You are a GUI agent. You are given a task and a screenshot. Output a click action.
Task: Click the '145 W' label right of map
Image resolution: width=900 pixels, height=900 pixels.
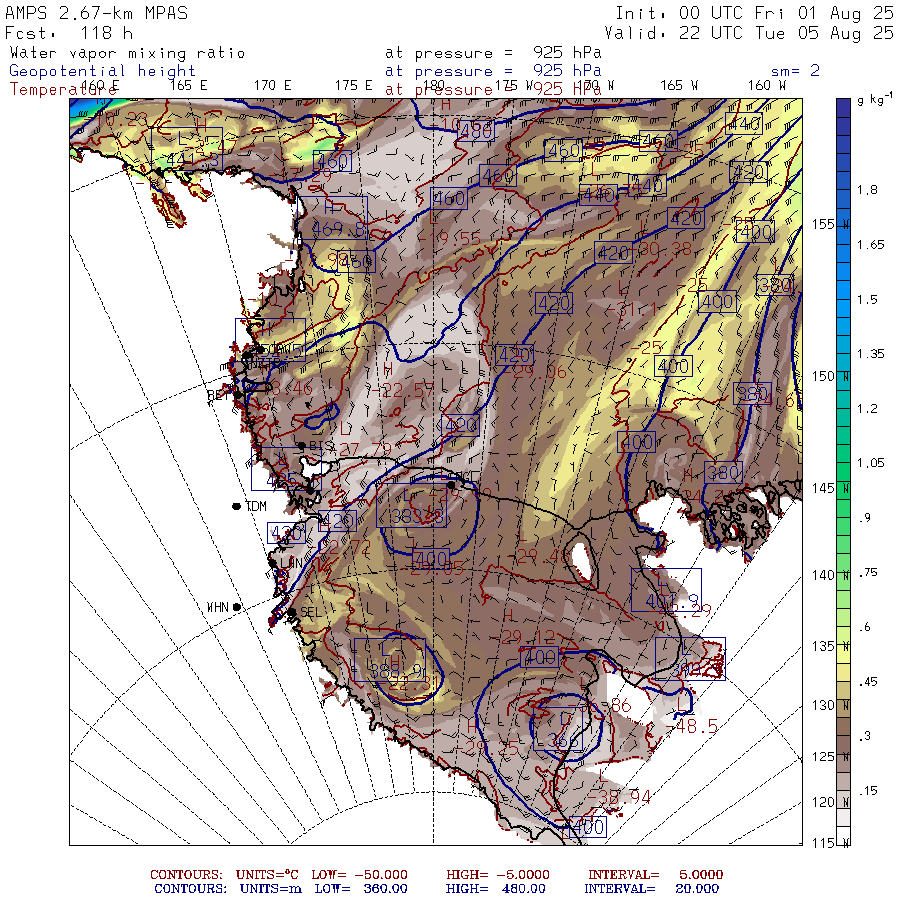point(831,488)
